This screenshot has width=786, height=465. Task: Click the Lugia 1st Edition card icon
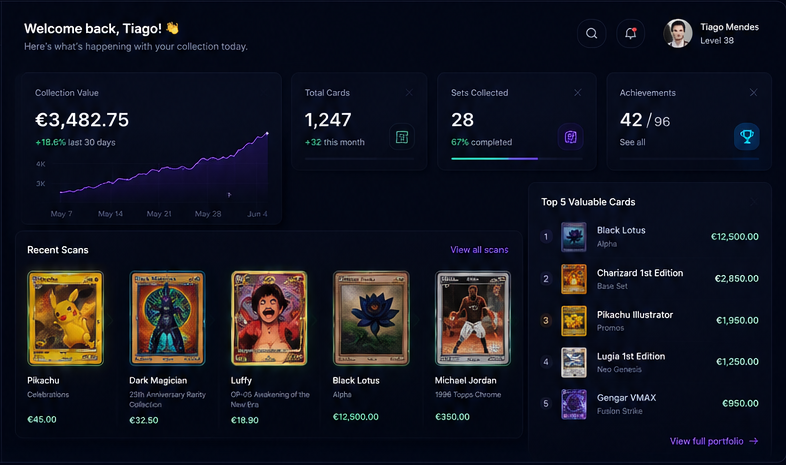(x=573, y=362)
